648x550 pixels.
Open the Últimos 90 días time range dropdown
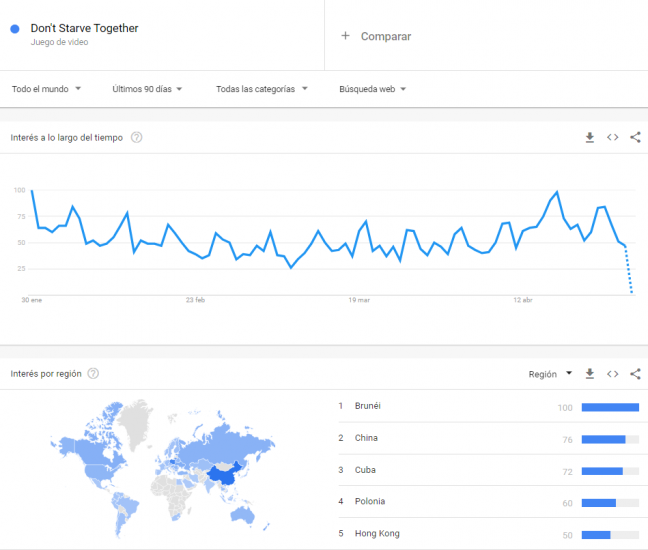tap(147, 89)
